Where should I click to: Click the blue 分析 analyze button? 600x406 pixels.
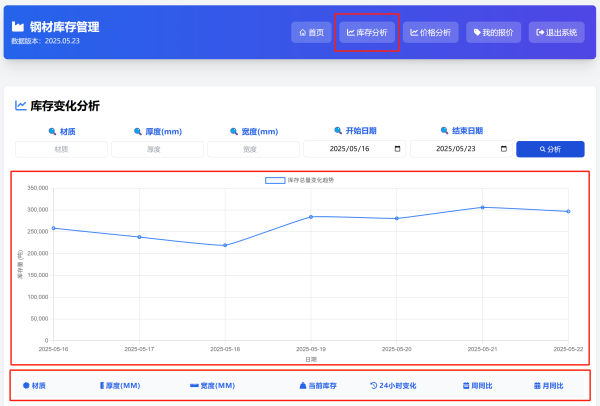550,149
